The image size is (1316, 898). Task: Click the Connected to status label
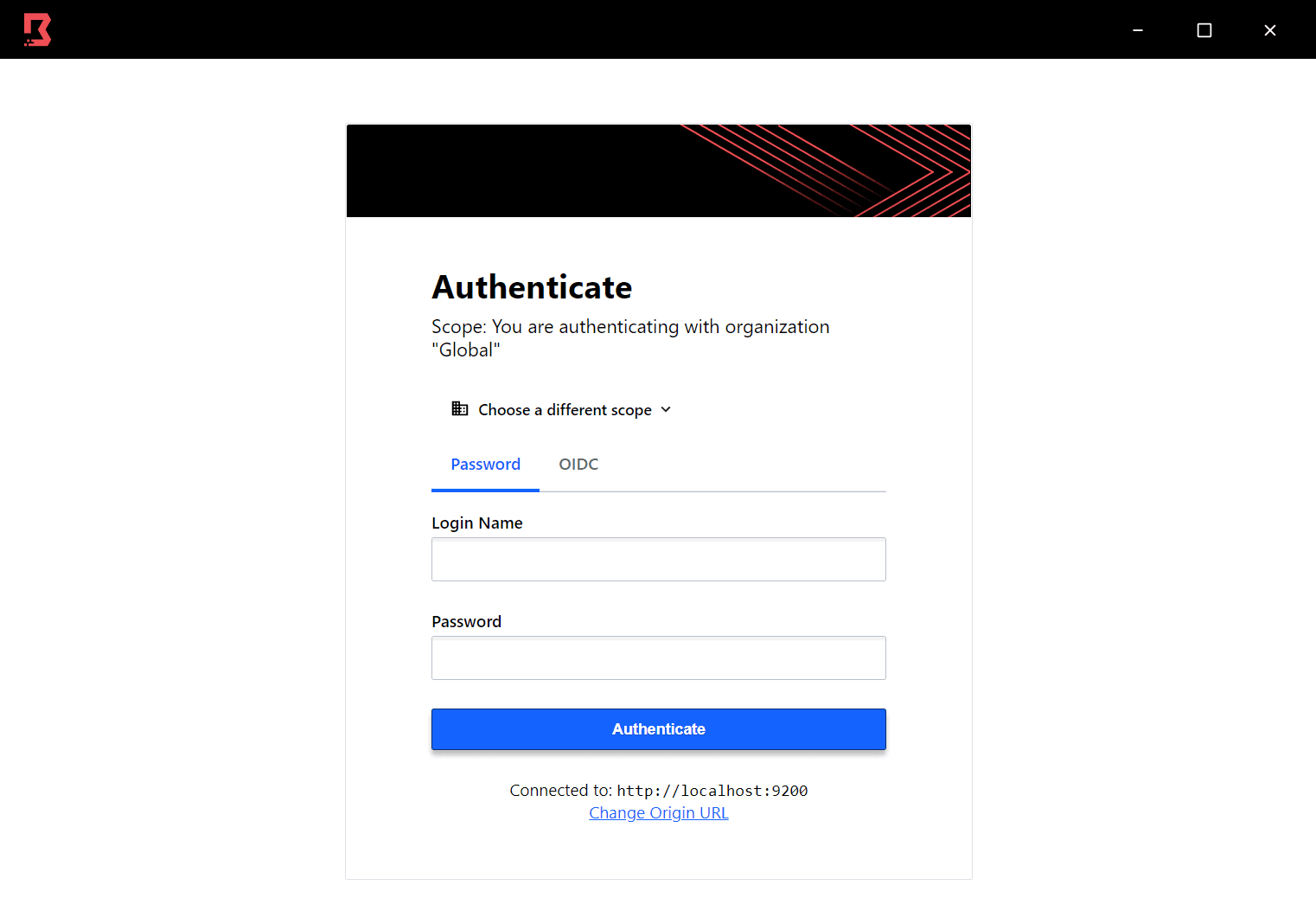pos(559,790)
